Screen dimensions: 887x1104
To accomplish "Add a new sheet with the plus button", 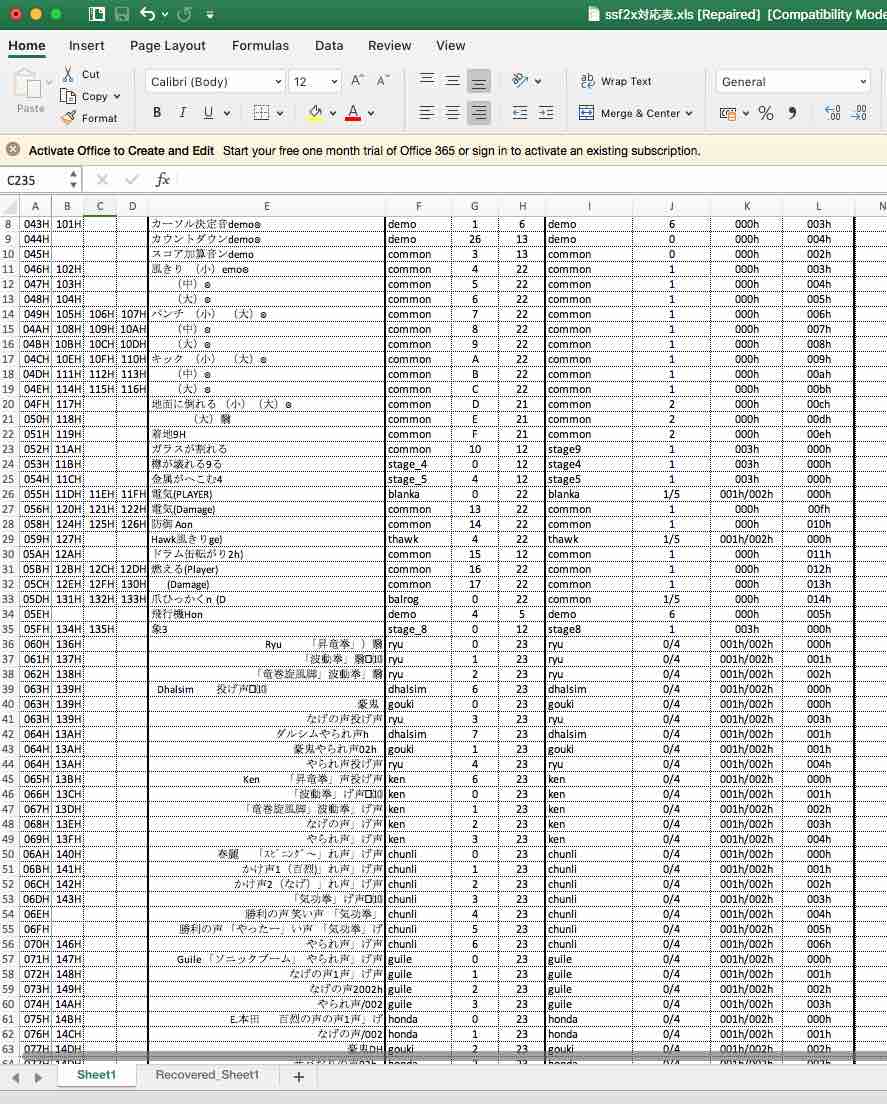I will [x=298, y=1077].
